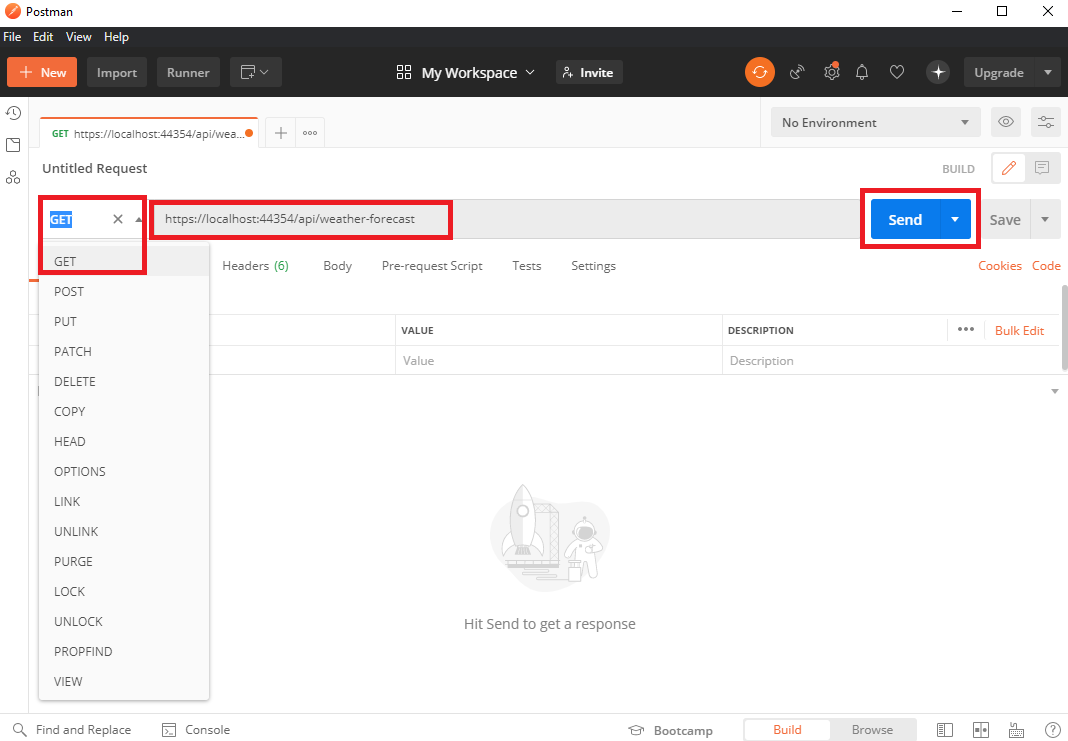Open Pre-request Script tab
Viewport: 1068px width, 741px height.
click(432, 266)
